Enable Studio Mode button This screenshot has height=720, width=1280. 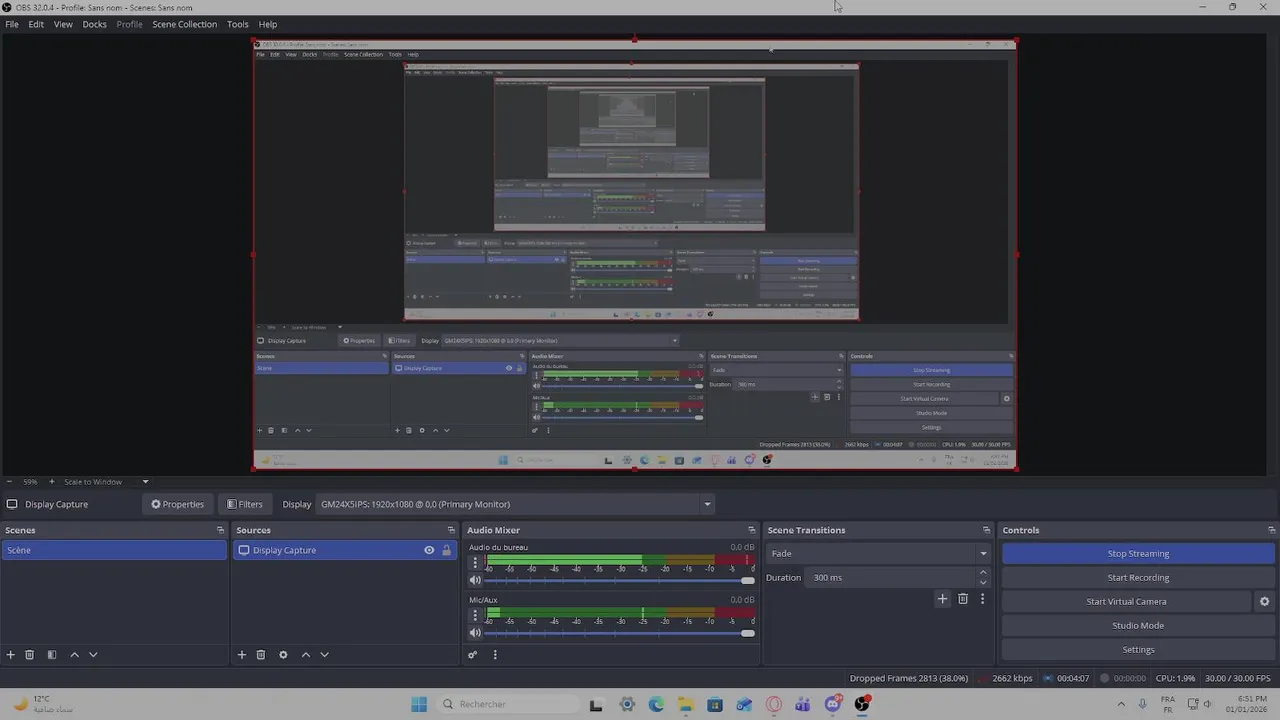coord(1138,626)
